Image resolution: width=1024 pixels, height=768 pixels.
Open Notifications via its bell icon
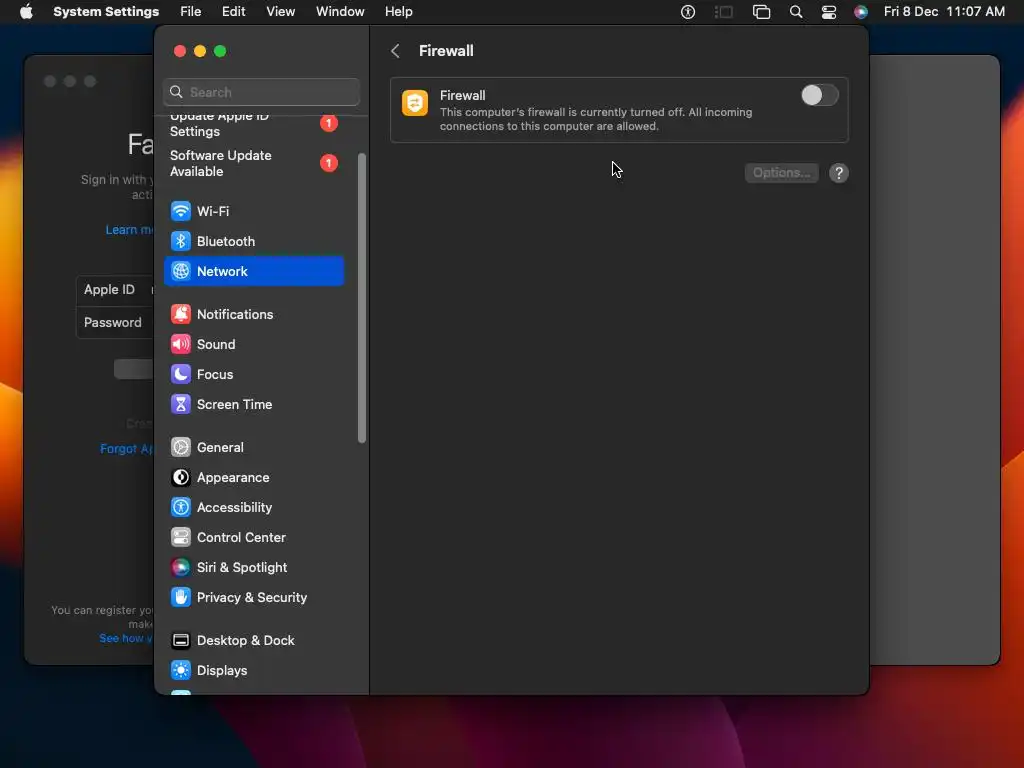click(x=181, y=314)
